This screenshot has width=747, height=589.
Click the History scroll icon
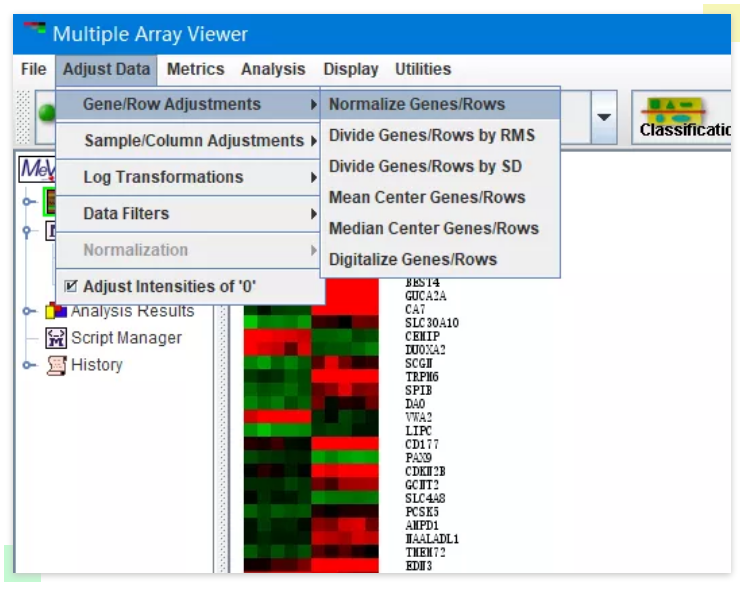[57, 365]
